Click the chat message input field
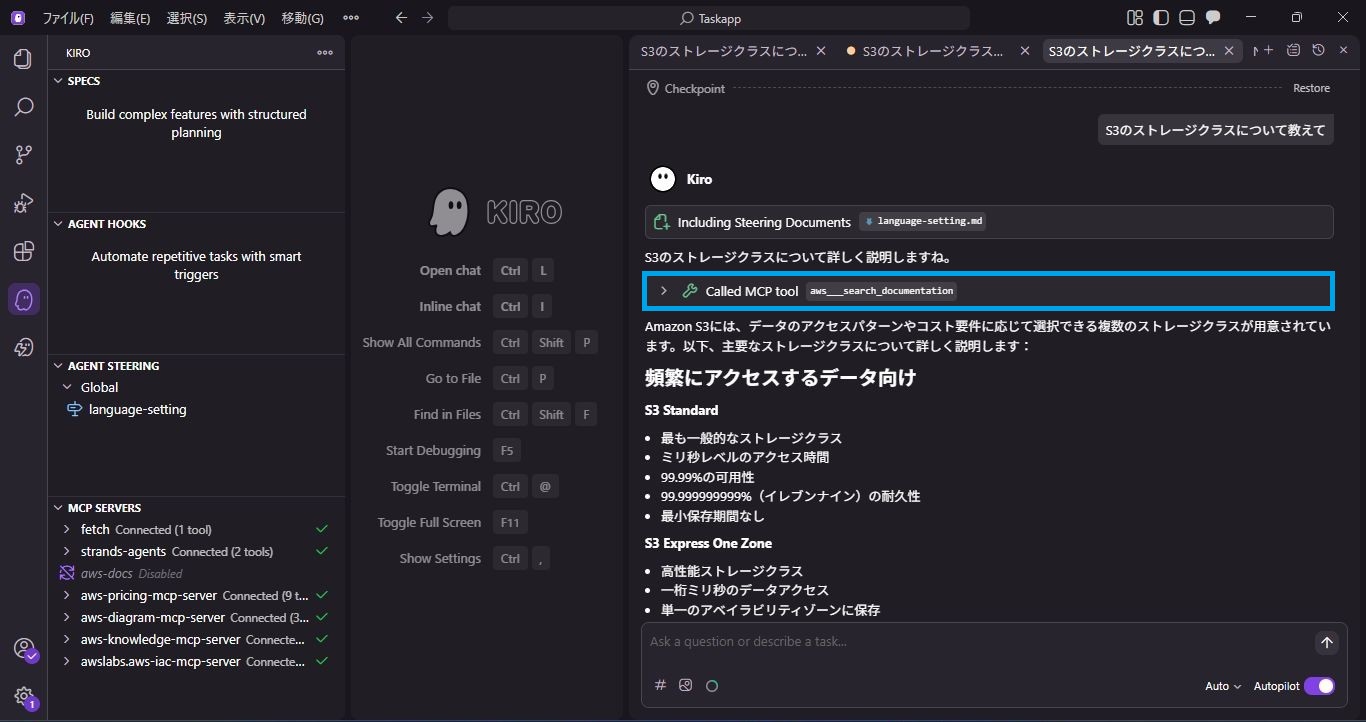 [x=975, y=642]
